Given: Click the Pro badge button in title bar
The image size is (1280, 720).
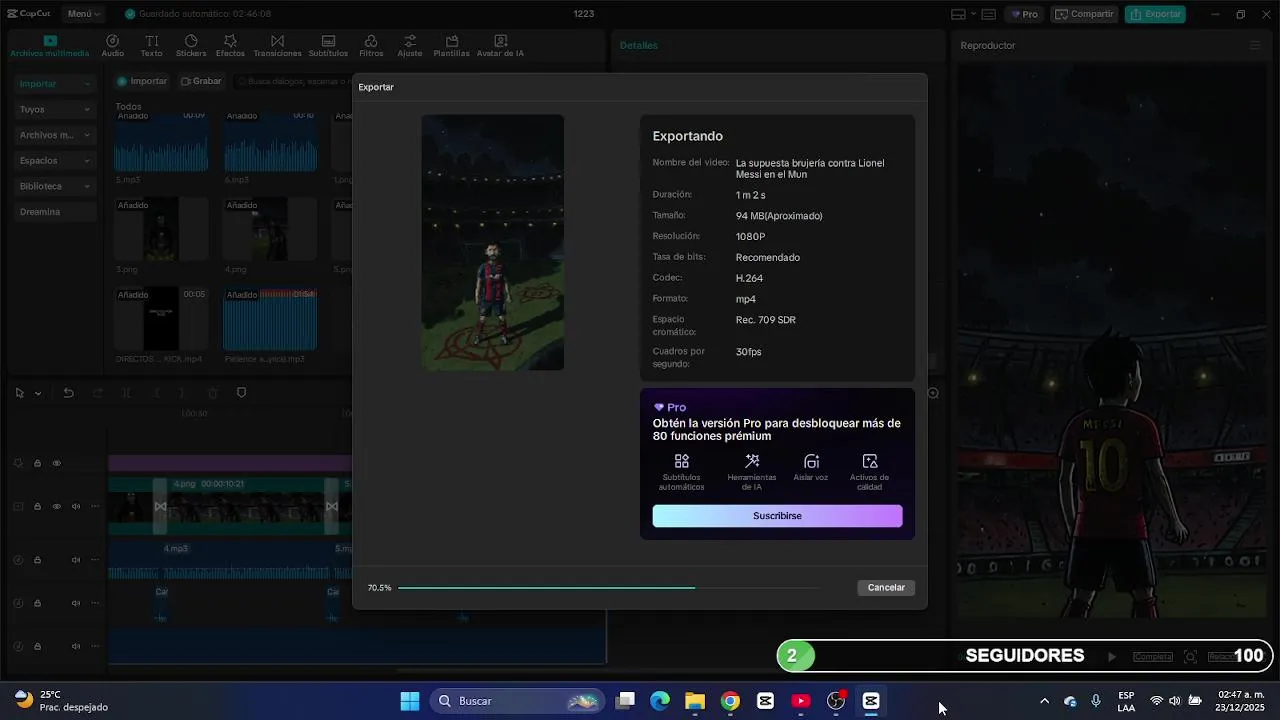Looking at the screenshot, I should [1024, 14].
